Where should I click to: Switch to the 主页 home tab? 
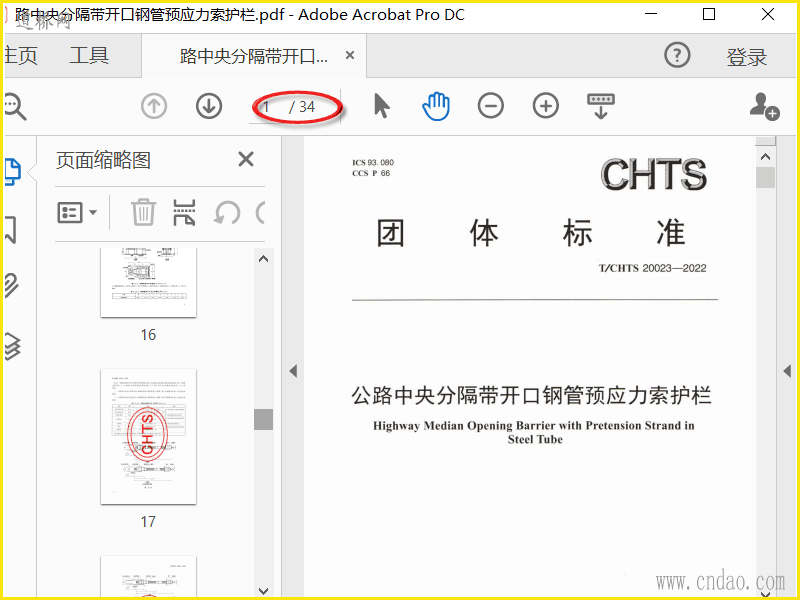point(20,55)
